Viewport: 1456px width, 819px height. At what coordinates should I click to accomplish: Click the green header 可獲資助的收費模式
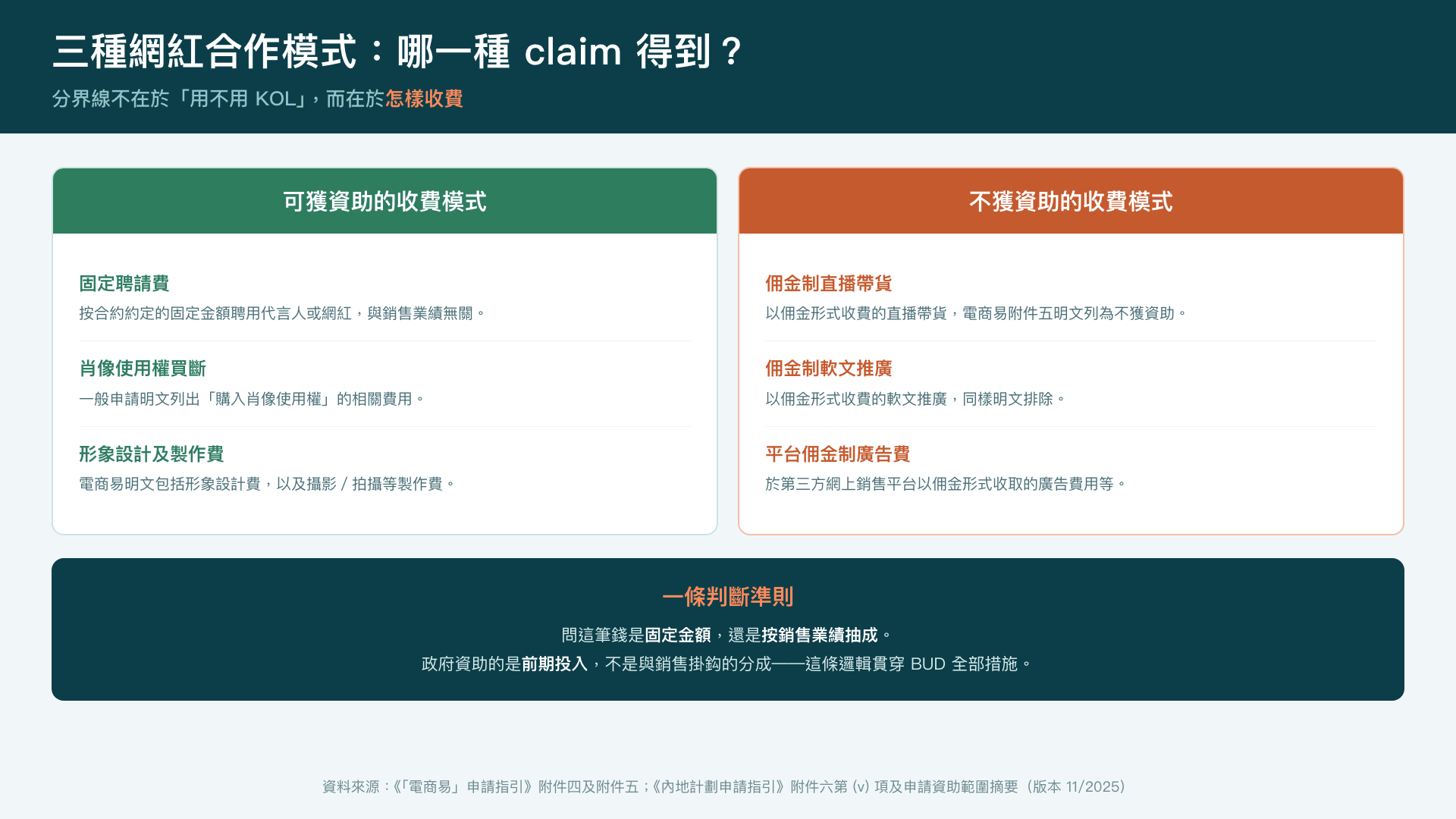coord(384,201)
